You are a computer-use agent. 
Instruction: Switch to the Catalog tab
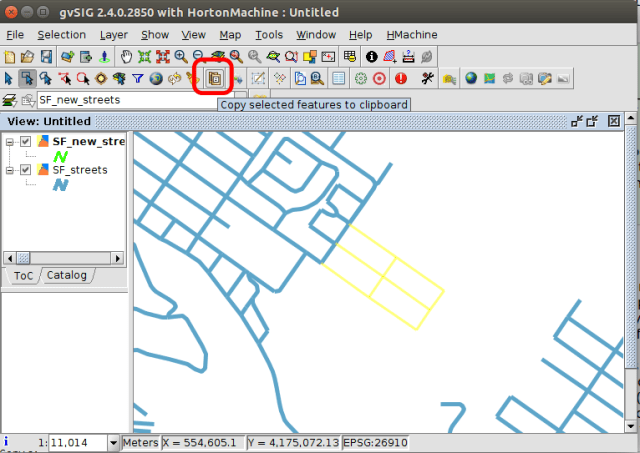[67, 275]
